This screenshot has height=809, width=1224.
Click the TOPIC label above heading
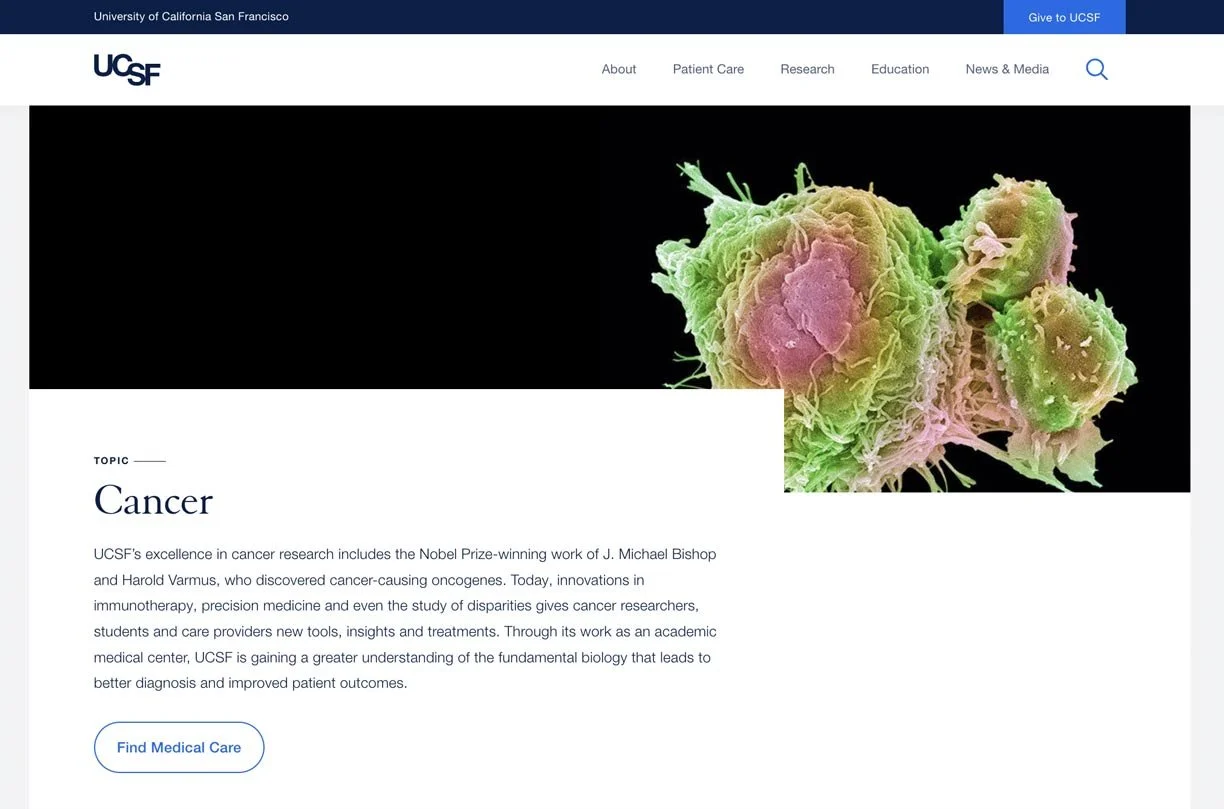111,461
